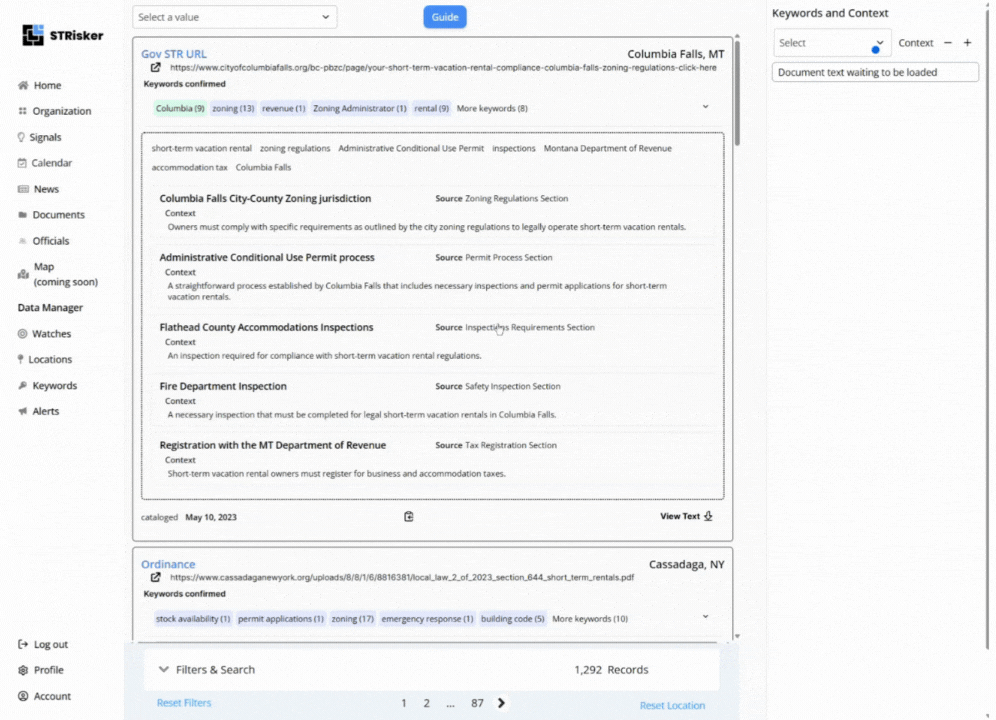Click 'Flathead County Accommodations Inspections' heading
Screen dimensions: 996x720
[266, 327]
